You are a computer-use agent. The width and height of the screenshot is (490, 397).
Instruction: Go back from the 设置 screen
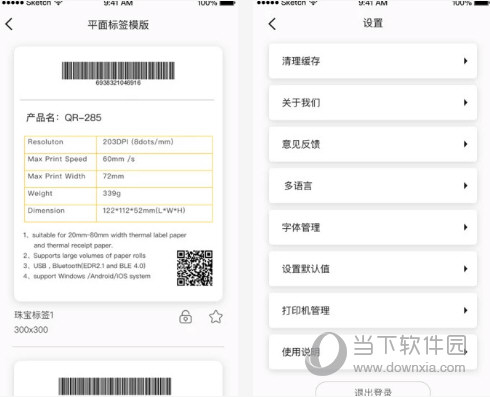coord(272,24)
